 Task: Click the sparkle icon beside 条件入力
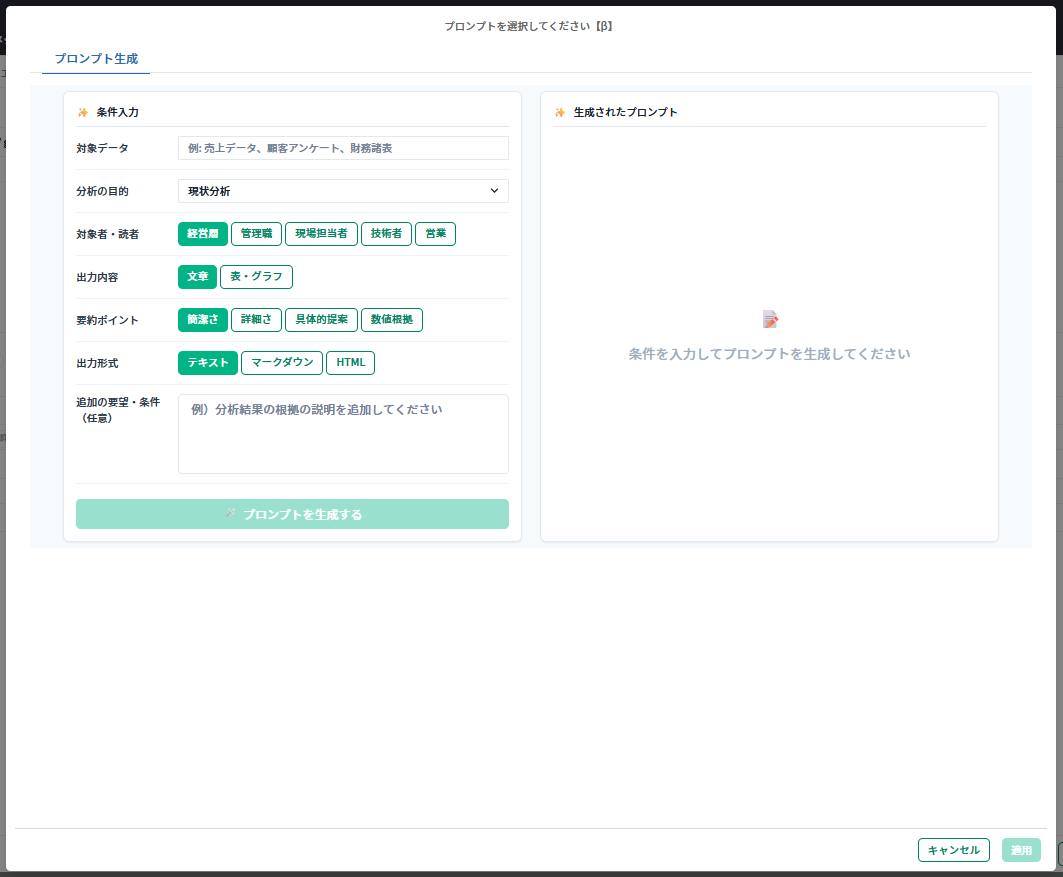(83, 112)
